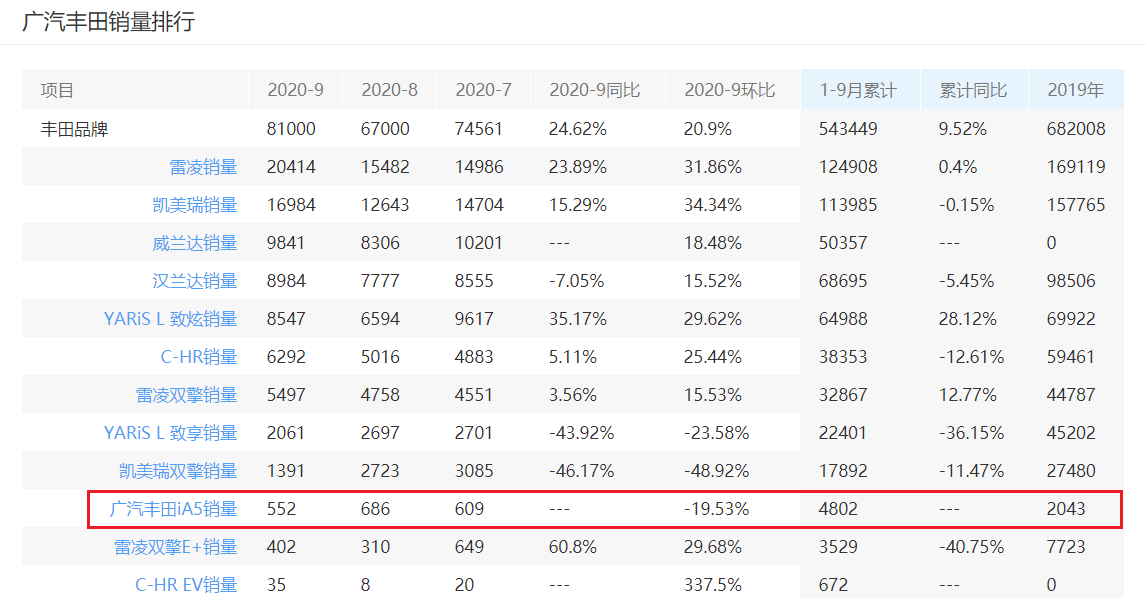
Task: Click the 2020-9 column header
Action: tap(295, 90)
